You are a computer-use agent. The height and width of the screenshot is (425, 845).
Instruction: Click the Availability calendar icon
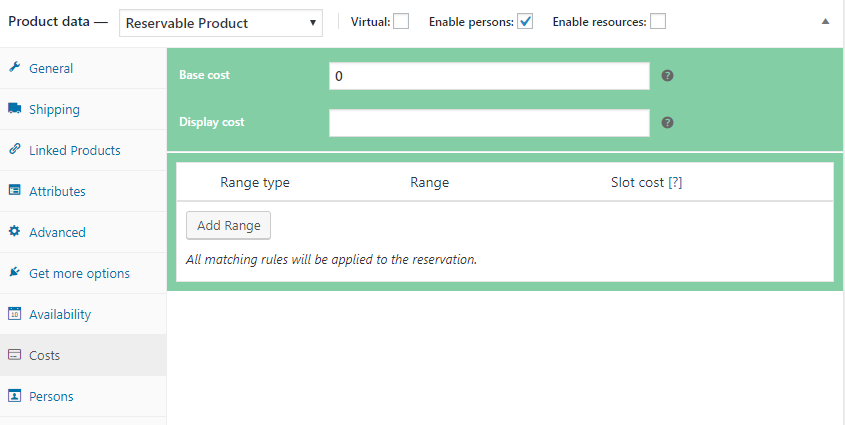pos(15,314)
